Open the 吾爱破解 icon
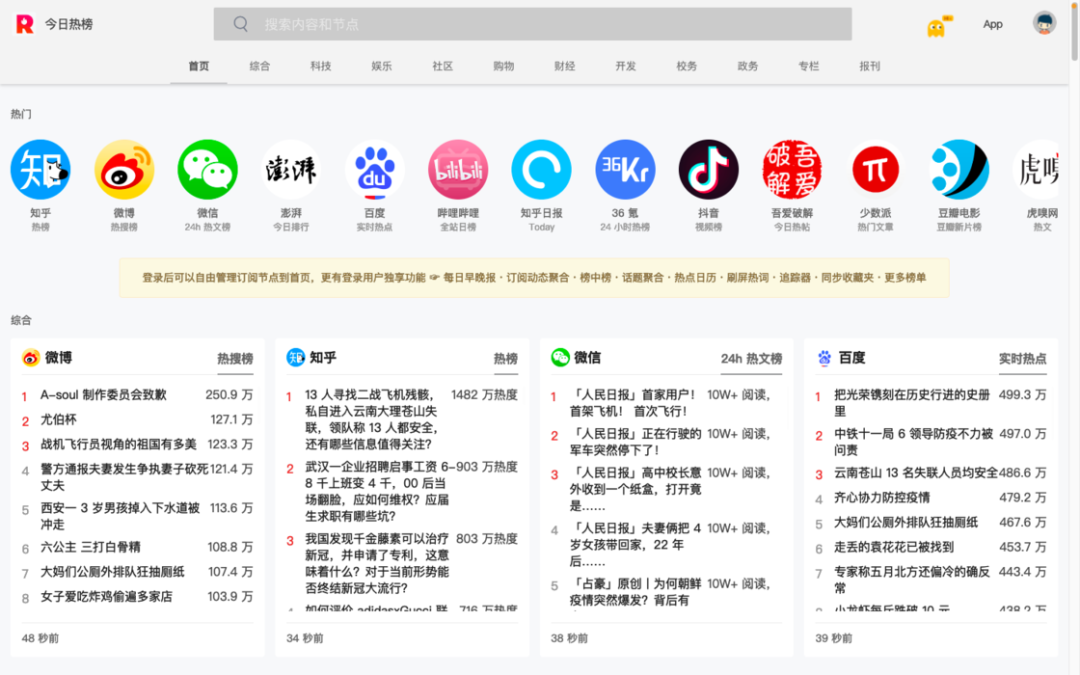Image resolution: width=1080 pixels, height=675 pixels. tap(792, 169)
